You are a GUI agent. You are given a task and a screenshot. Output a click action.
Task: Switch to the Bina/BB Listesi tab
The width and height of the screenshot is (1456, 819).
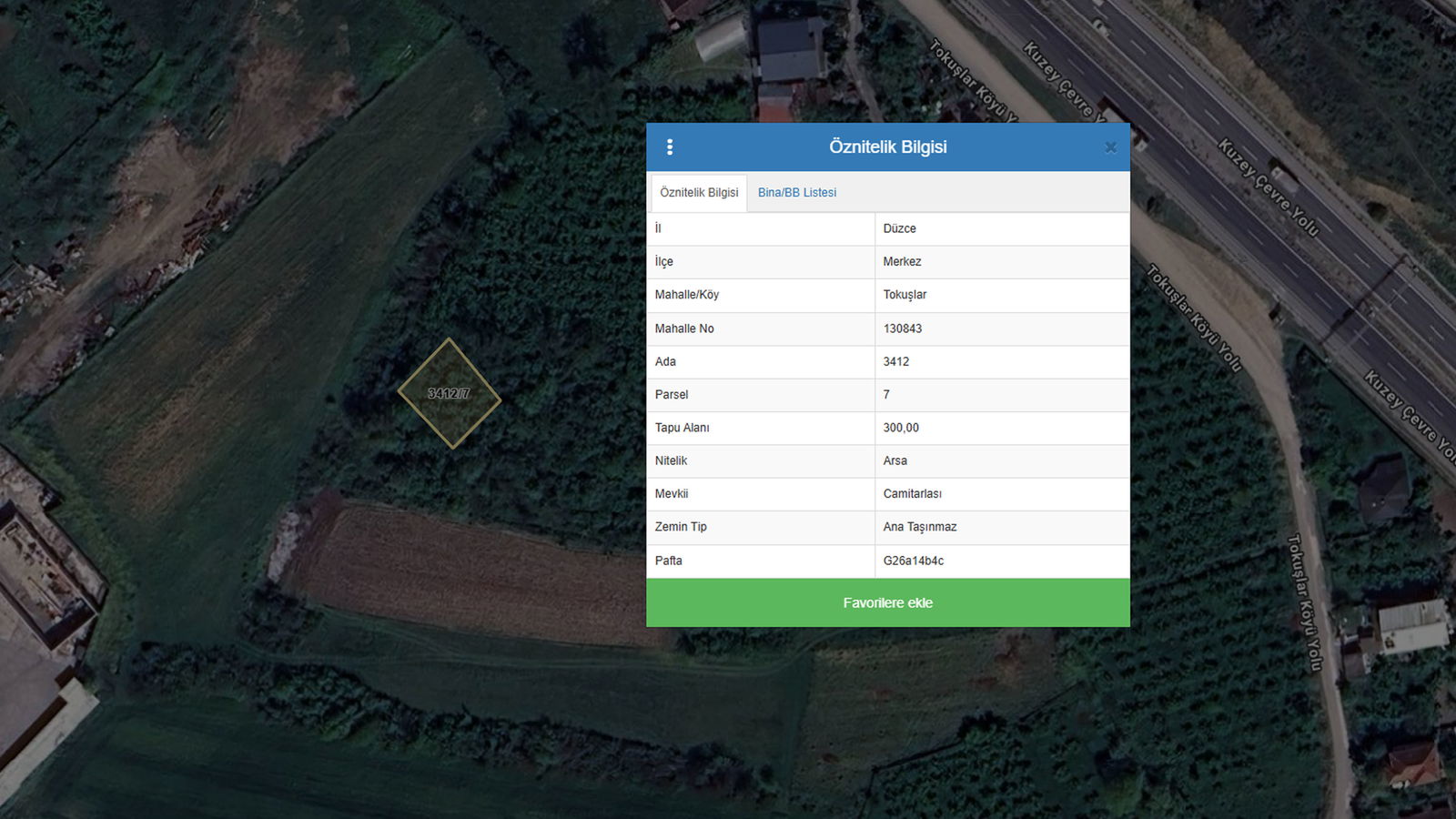796,193
